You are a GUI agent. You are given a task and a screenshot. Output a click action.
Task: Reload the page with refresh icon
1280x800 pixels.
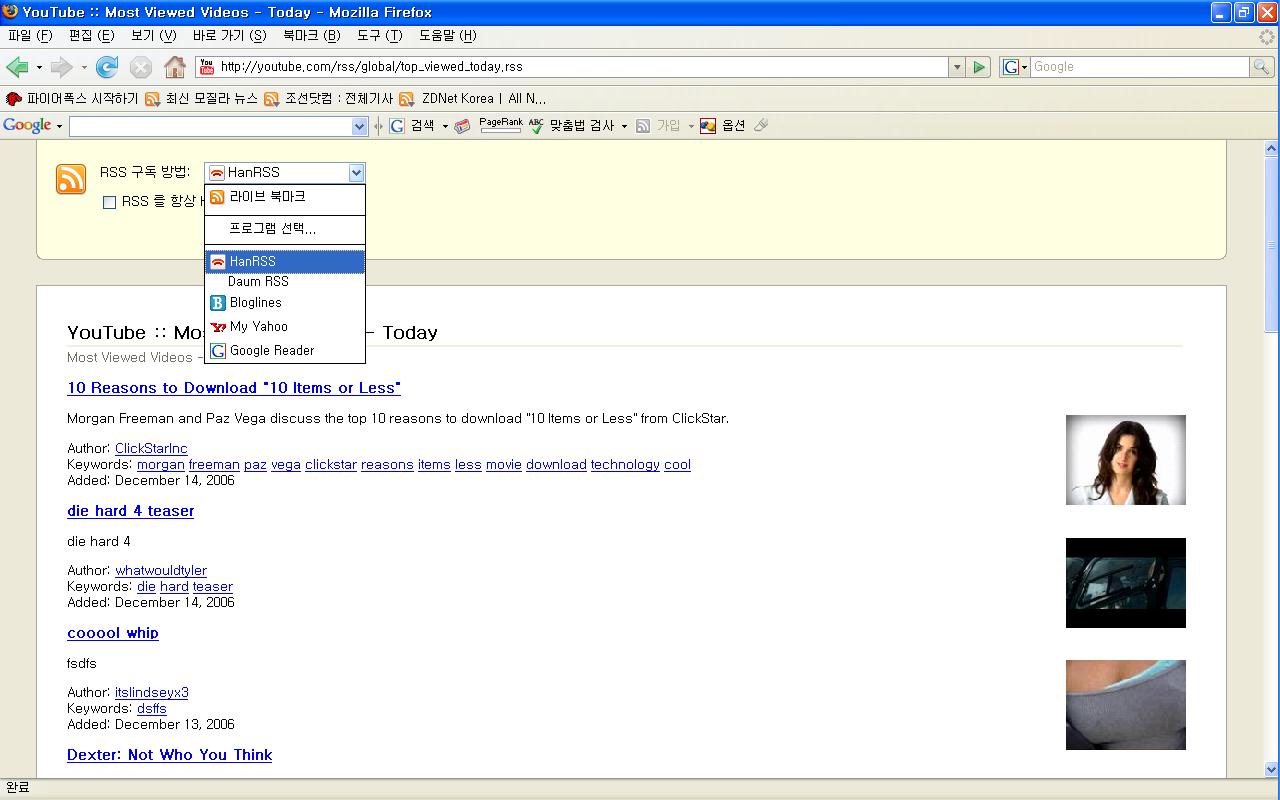[107, 67]
